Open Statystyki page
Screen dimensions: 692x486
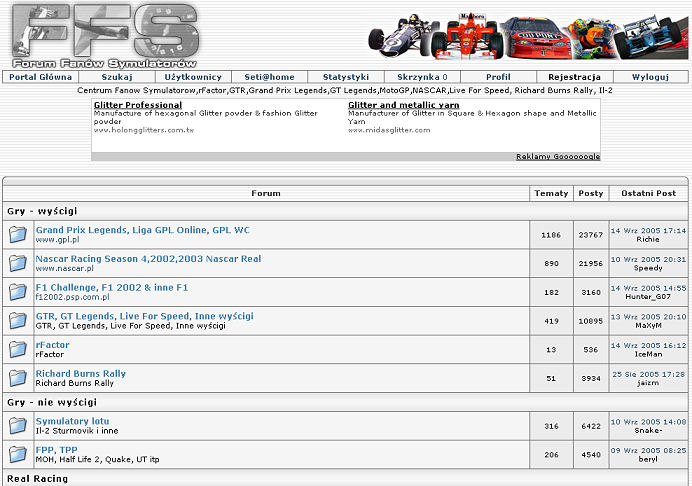click(346, 77)
